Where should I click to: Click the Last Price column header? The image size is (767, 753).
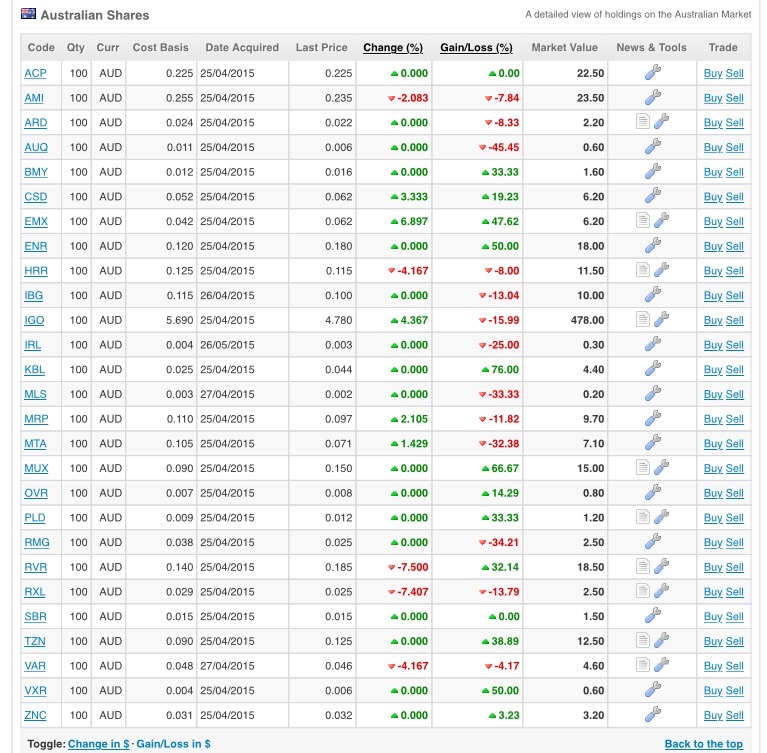[321, 47]
